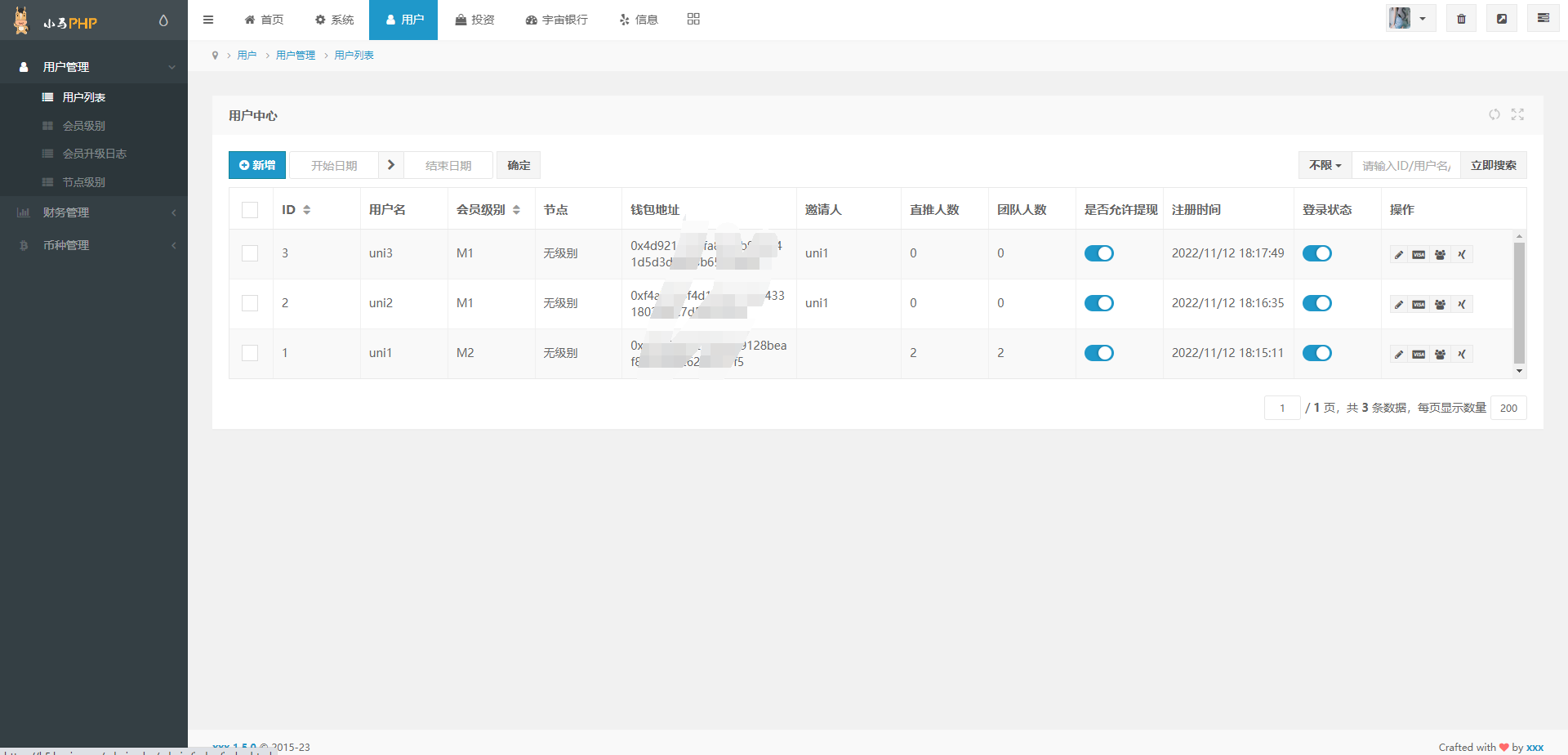Click the hamburger sidebar toggle icon

[208, 20]
